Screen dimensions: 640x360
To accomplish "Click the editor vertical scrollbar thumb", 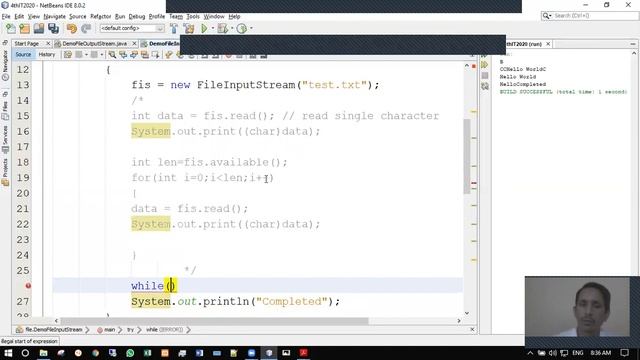I will pyautogui.click(x=467, y=156).
